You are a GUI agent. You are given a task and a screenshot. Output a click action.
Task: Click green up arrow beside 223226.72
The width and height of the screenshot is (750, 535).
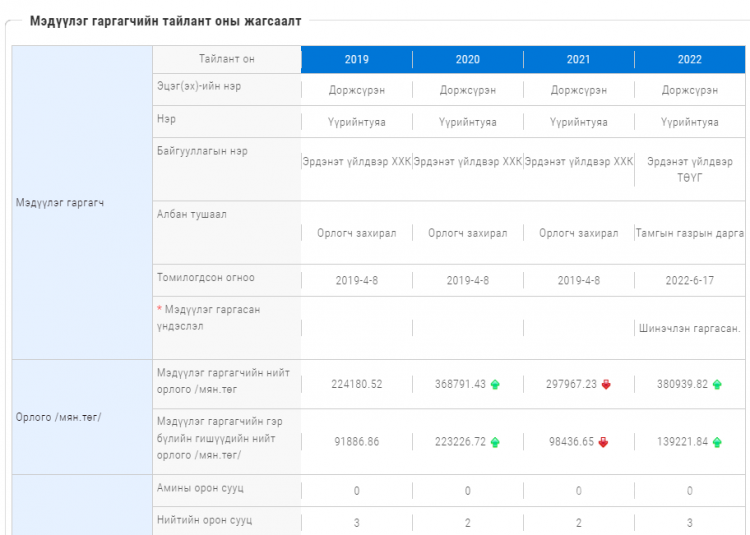(x=495, y=442)
